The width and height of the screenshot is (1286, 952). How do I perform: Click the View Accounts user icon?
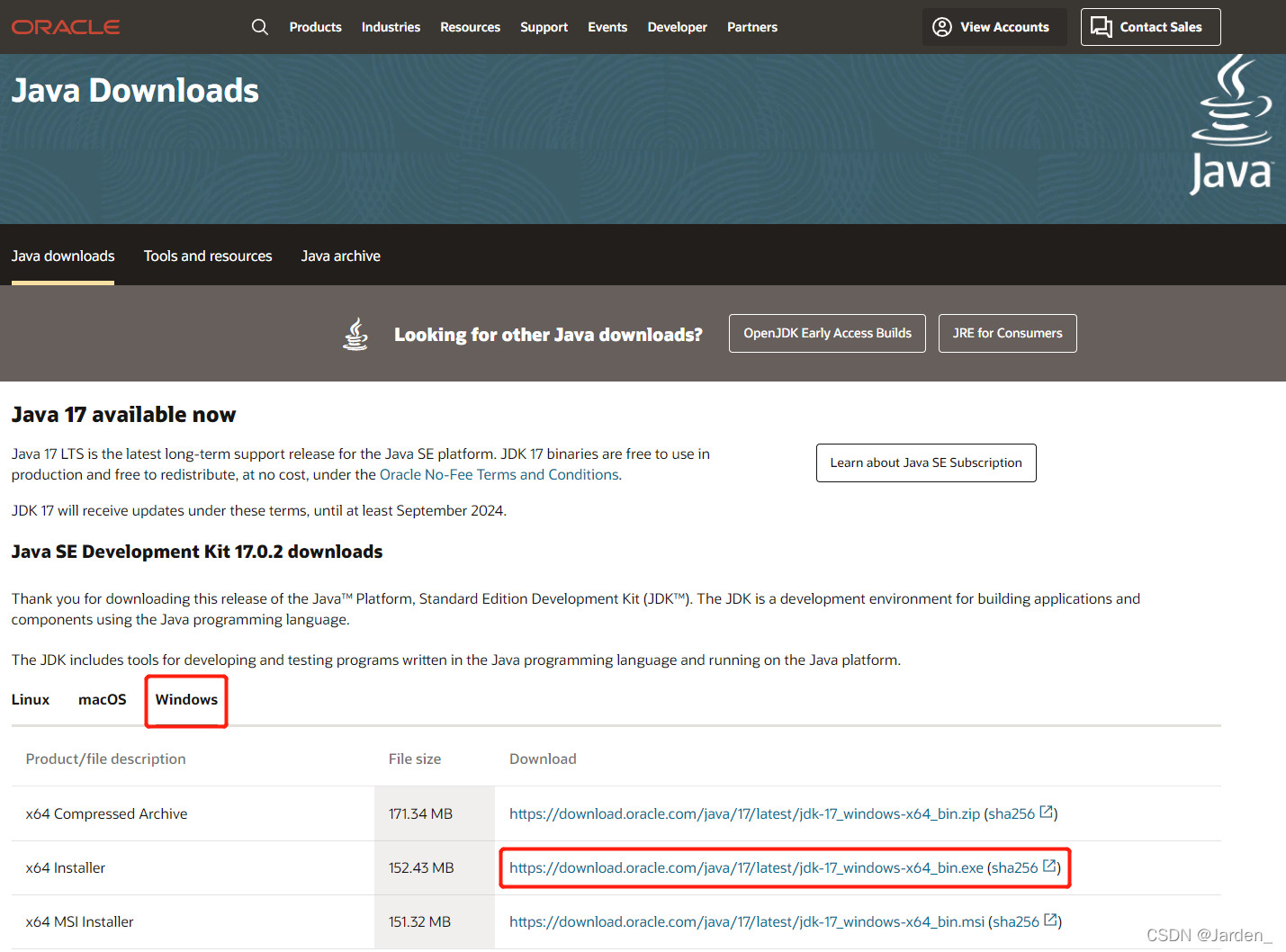pyautogui.click(x=942, y=27)
